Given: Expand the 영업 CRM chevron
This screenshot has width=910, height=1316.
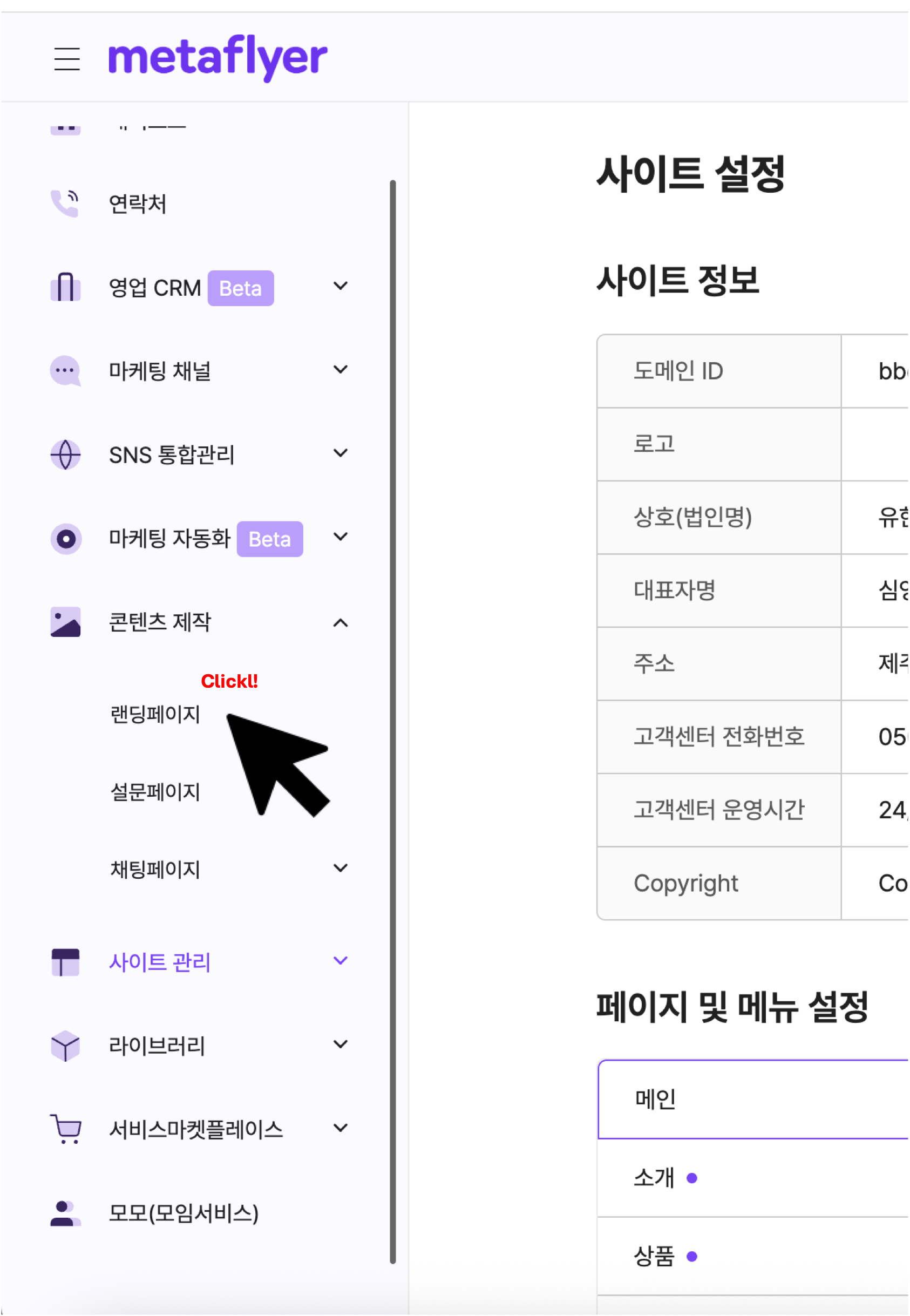Looking at the screenshot, I should (341, 286).
